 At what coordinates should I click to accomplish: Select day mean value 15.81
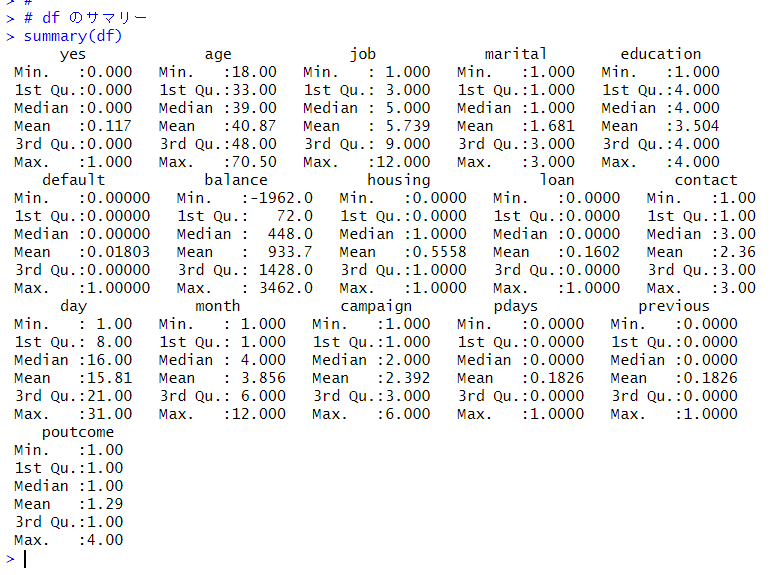109,378
